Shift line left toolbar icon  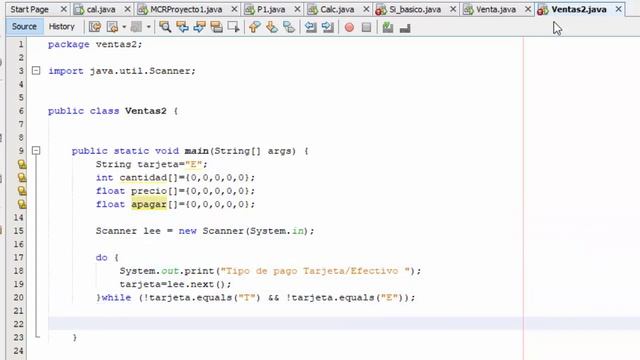click(311, 27)
